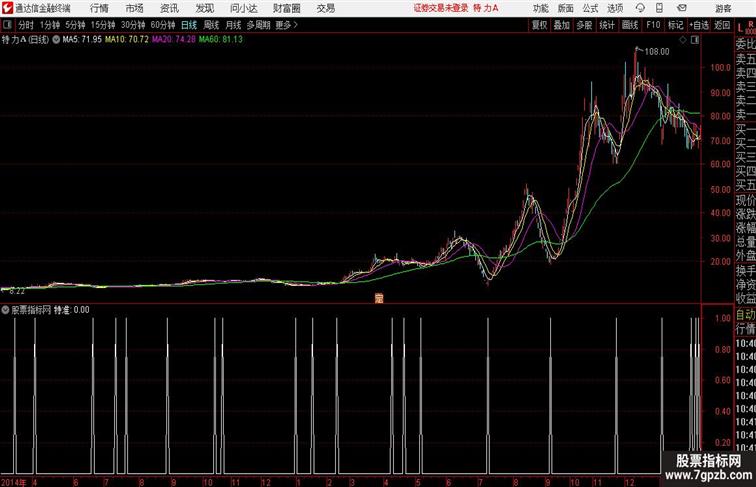Open the circle menu beside 股票指标网 indicator
Viewport: 756px width, 487px height.
coord(5,310)
